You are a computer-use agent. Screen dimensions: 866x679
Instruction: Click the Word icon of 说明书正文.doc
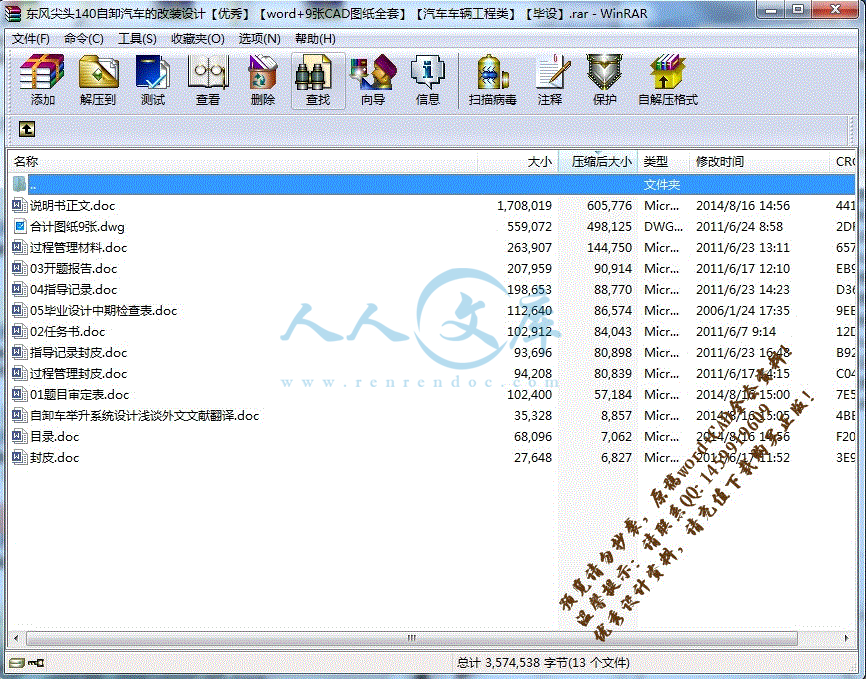[19, 206]
